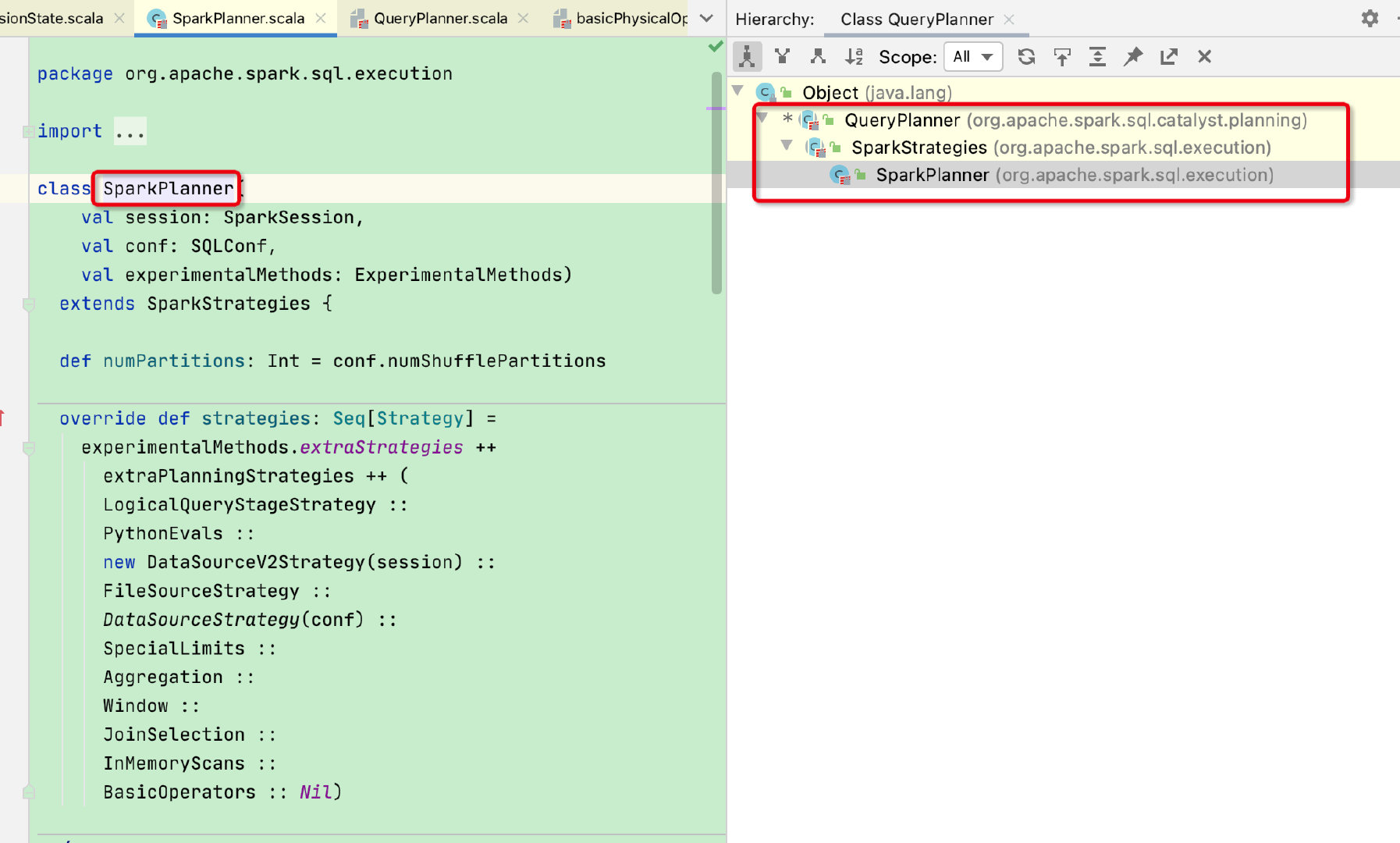Show the Supertypes Hierarchy
1400x843 pixels.
pyautogui.click(x=782, y=56)
